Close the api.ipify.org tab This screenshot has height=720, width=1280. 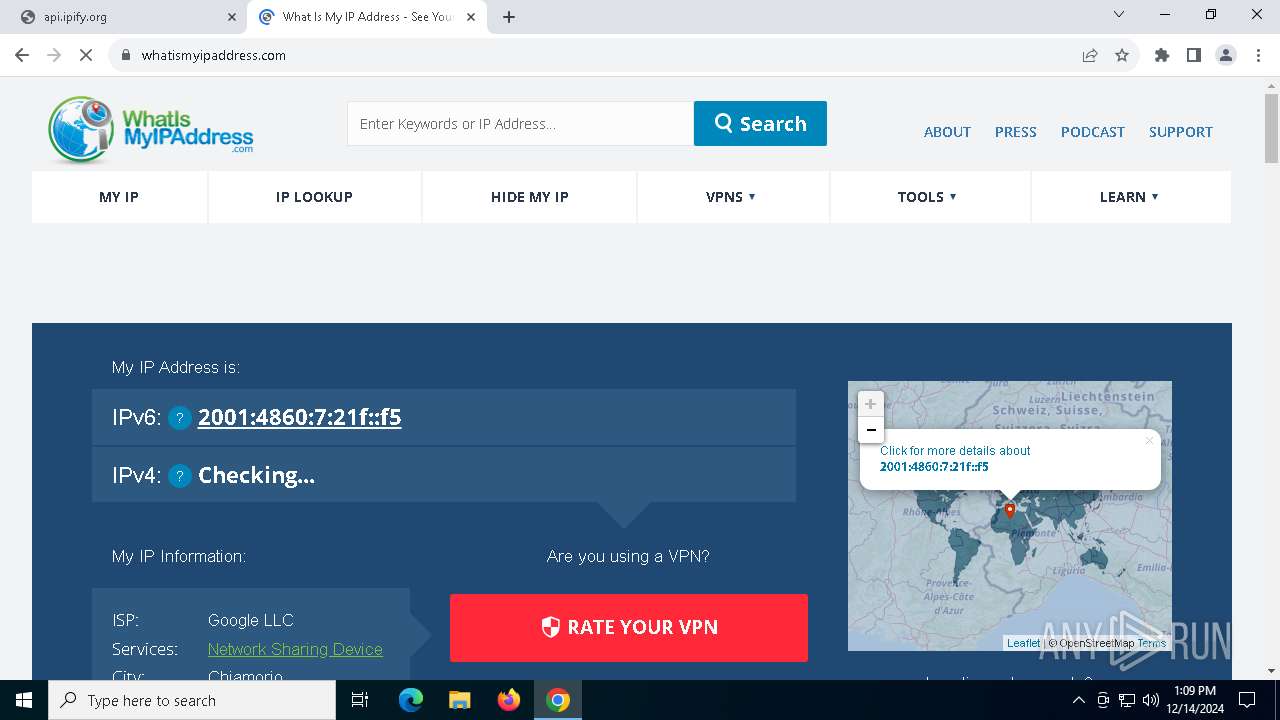pyautogui.click(x=232, y=17)
